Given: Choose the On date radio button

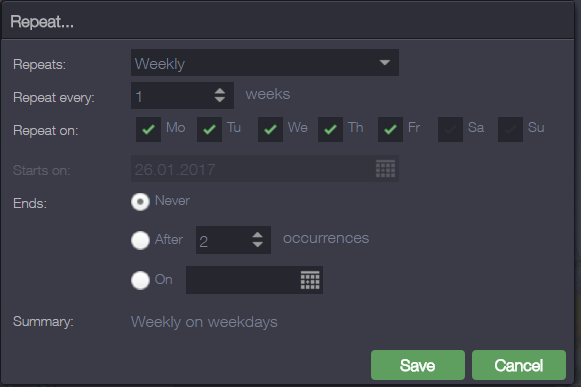Looking at the screenshot, I should click(x=140, y=280).
